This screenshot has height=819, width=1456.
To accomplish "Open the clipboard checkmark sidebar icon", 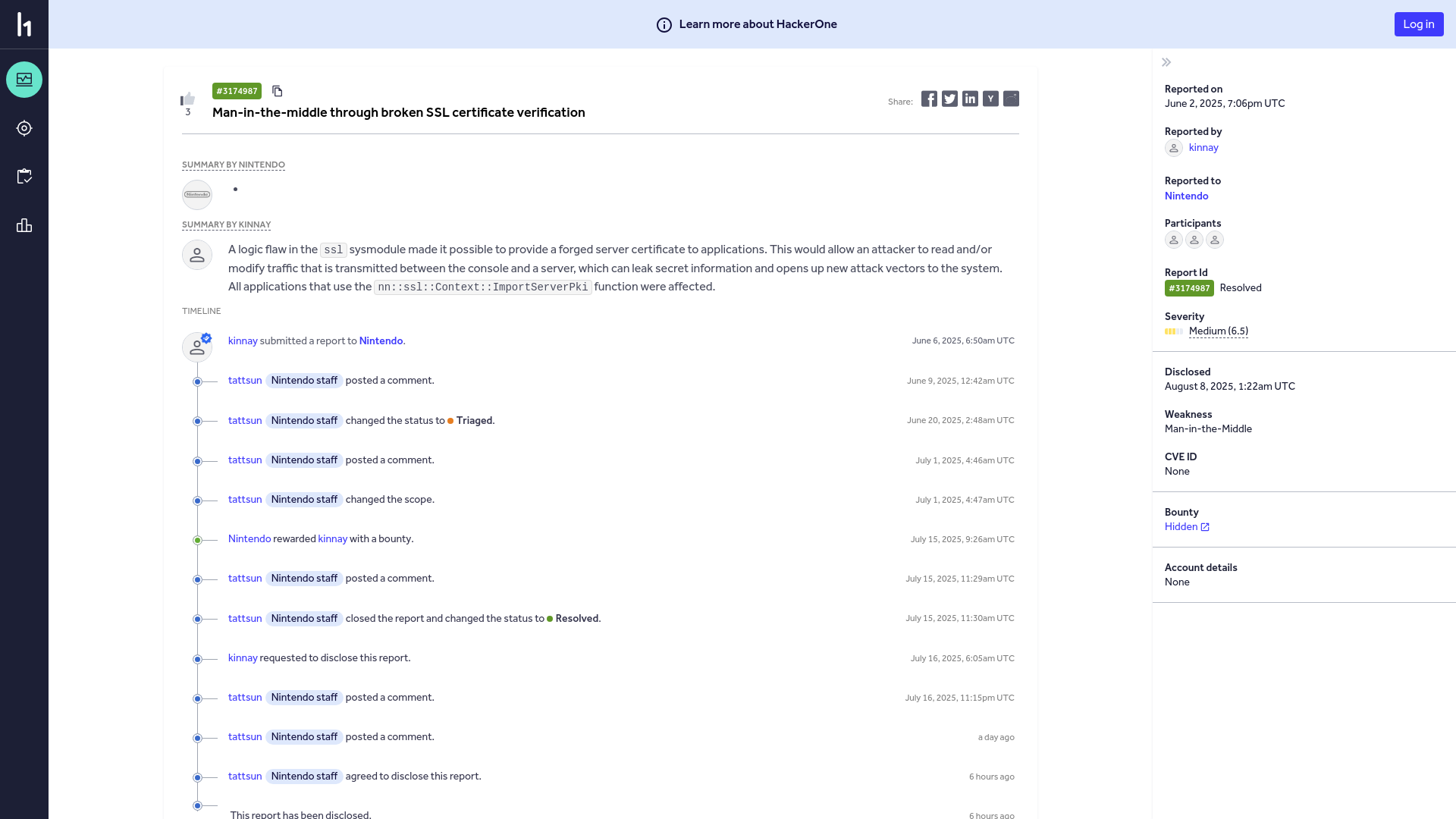I will [x=24, y=177].
